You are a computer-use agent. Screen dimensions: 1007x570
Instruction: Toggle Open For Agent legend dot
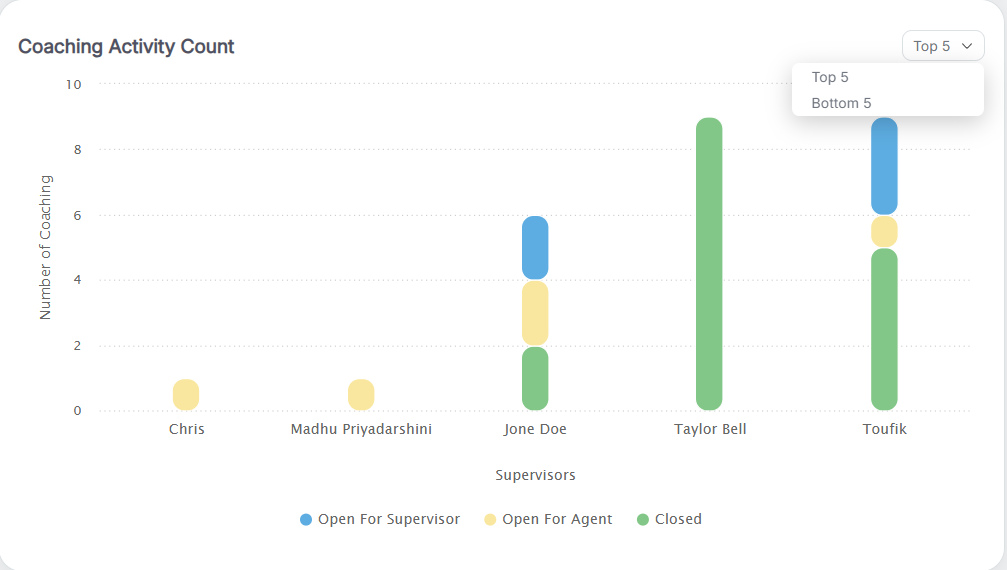pos(490,520)
